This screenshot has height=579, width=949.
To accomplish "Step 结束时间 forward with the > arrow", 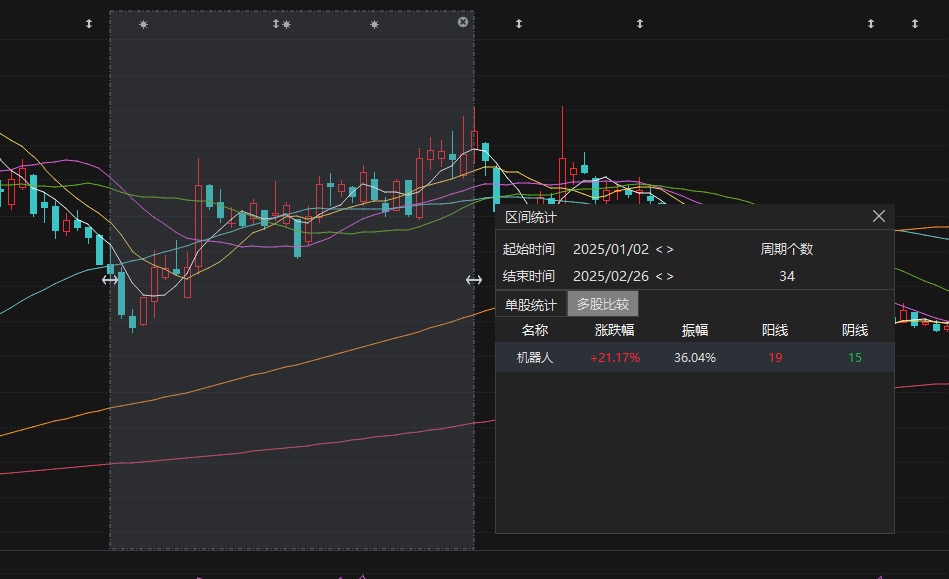I will point(670,276).
